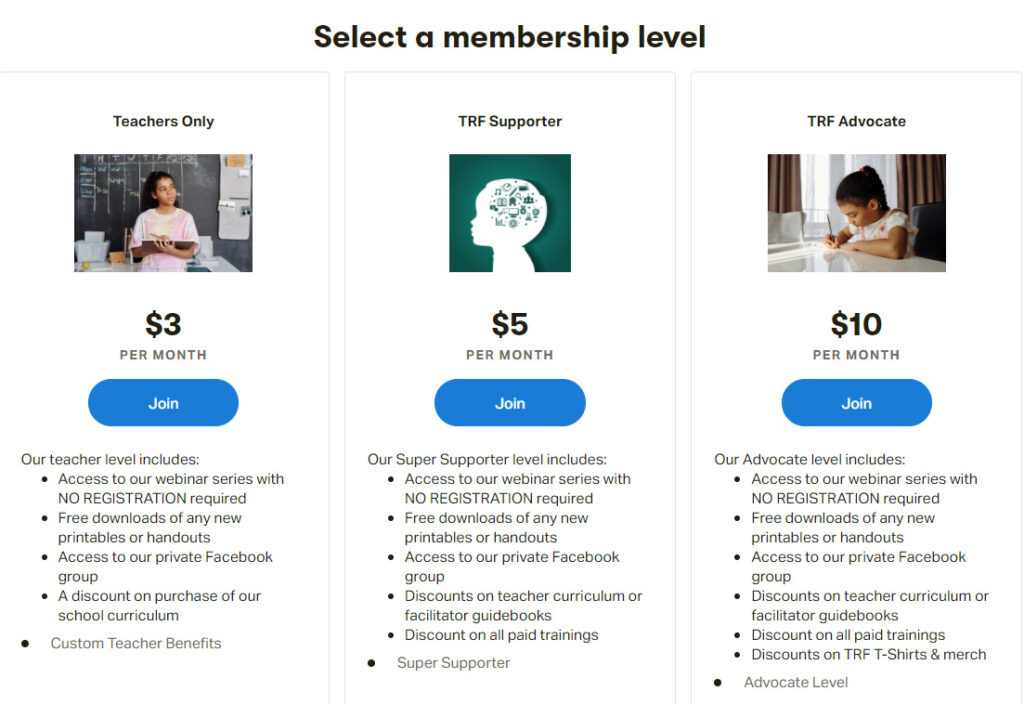
Task: Click the $10 per month price
Action: coord(856,325)
